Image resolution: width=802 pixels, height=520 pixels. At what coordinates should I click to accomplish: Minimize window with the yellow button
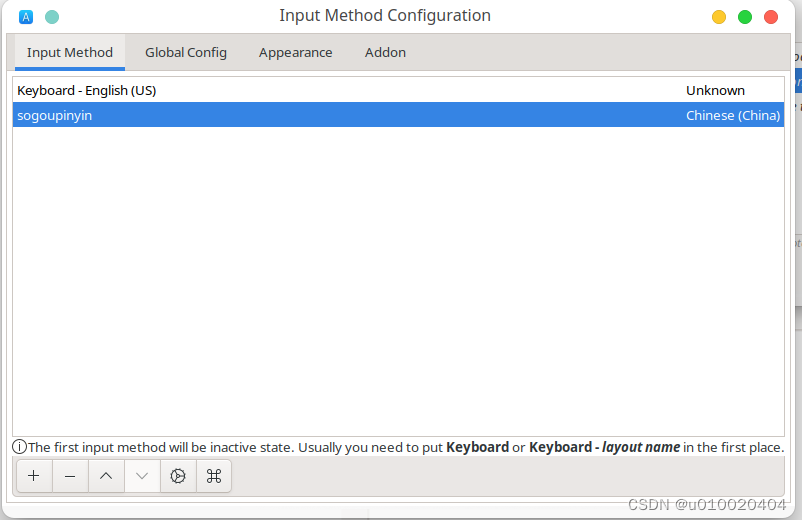coord(719,17)
